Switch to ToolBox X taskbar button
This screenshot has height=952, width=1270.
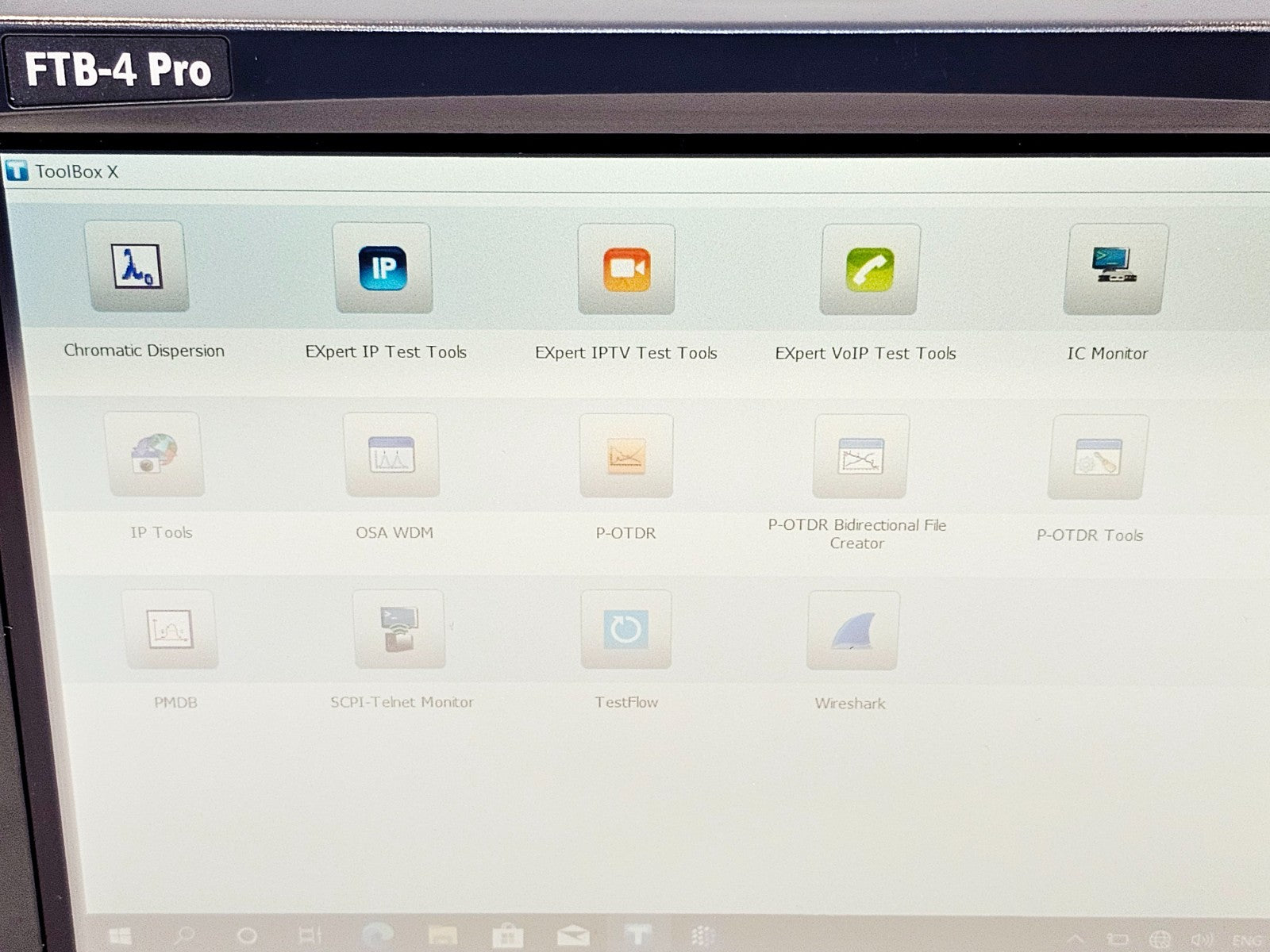point(637,936)
